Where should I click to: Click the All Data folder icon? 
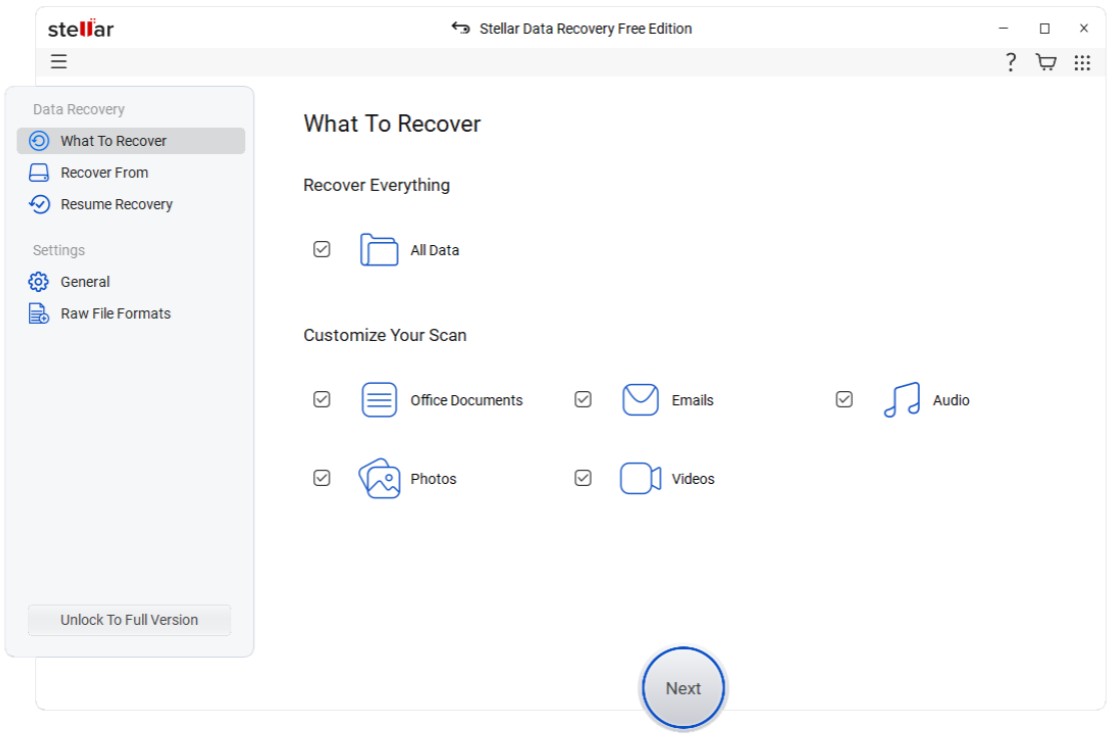pyautogui.click(x=379, y=250)
